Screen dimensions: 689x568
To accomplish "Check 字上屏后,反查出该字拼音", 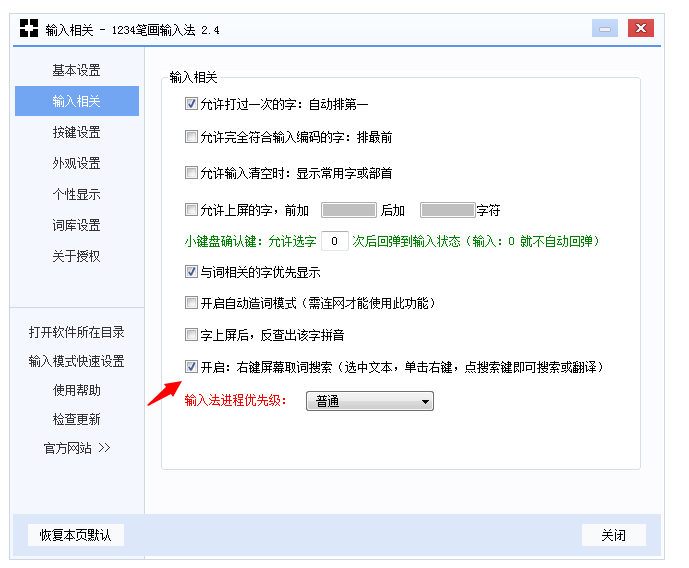I will (x=191, y=335).
